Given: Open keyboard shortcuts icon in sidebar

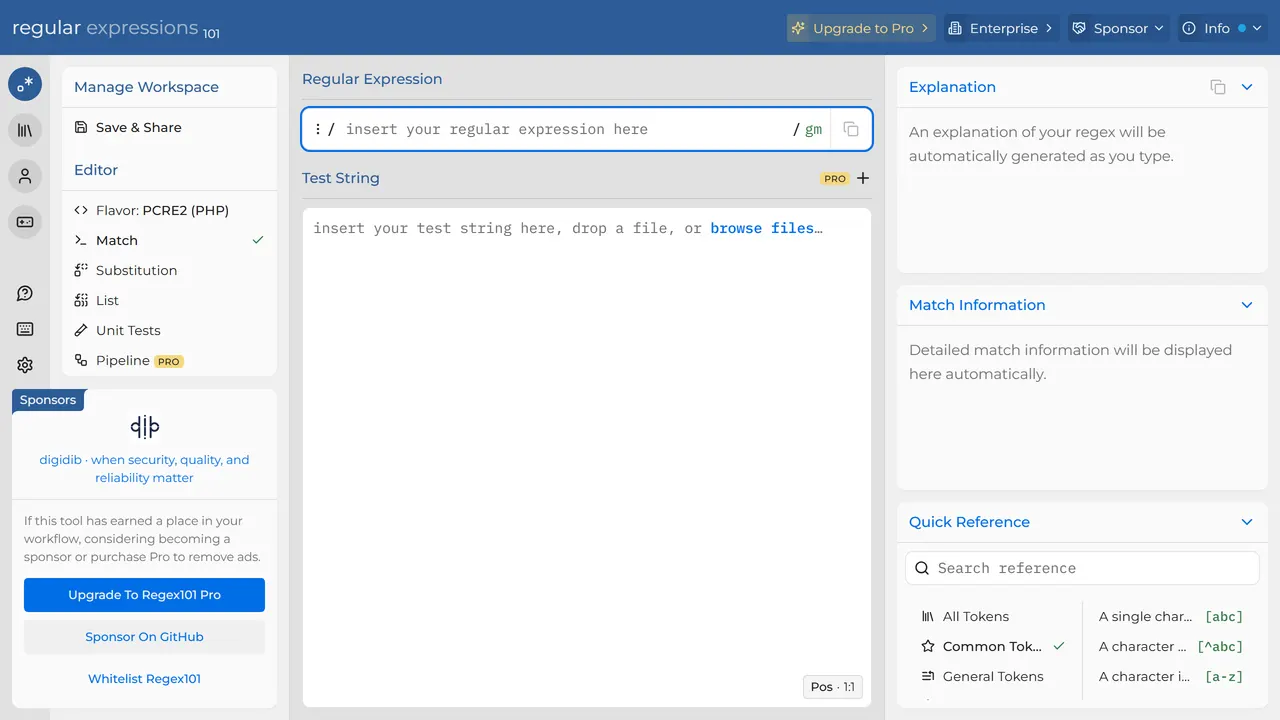Looking at the screenshot, I should [25, 329].
